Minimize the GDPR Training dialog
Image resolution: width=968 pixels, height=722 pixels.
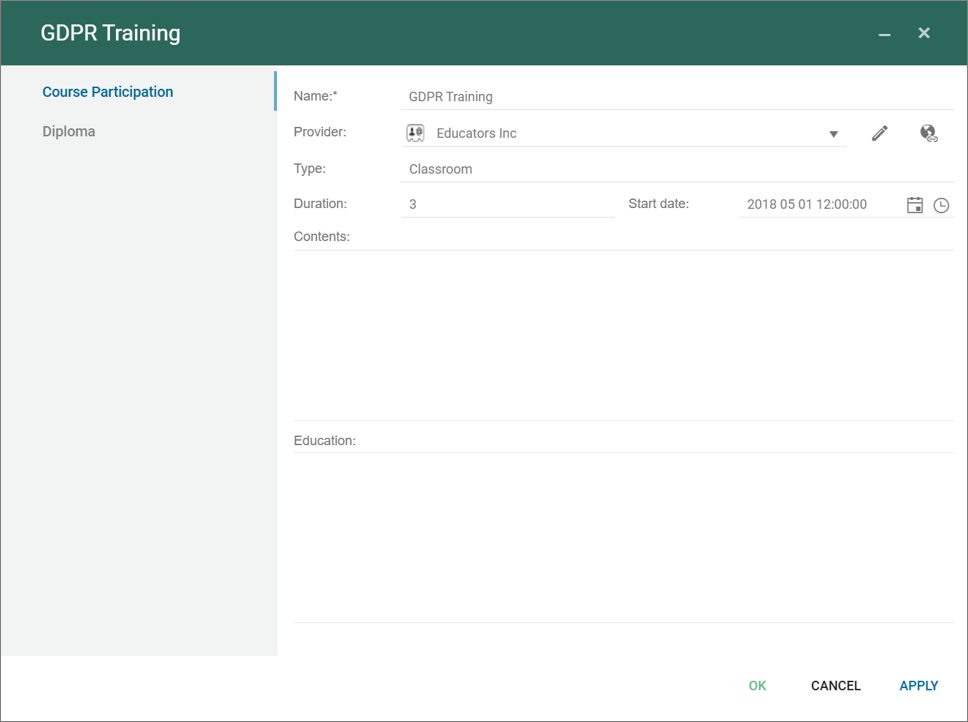click(884, 34)
